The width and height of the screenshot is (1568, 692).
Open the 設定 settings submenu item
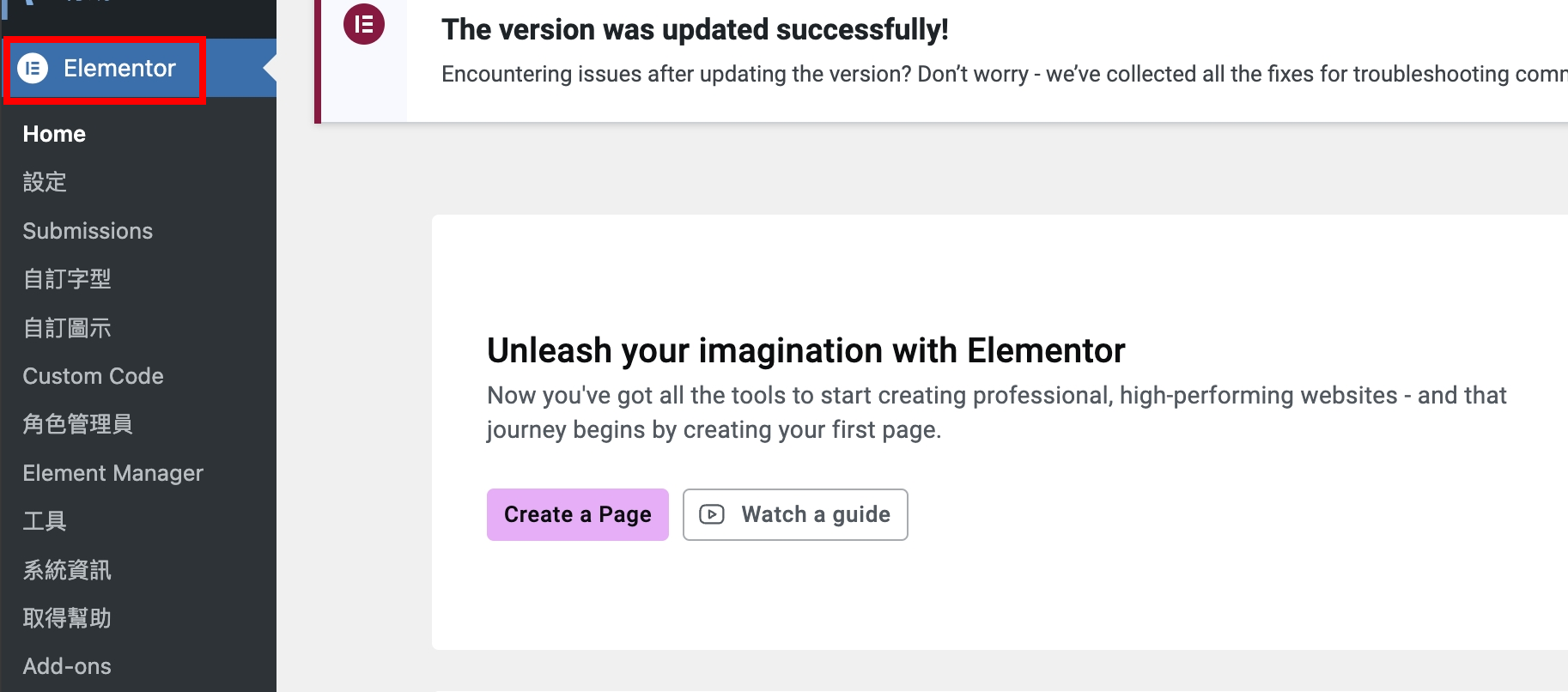tap(45, 182)
